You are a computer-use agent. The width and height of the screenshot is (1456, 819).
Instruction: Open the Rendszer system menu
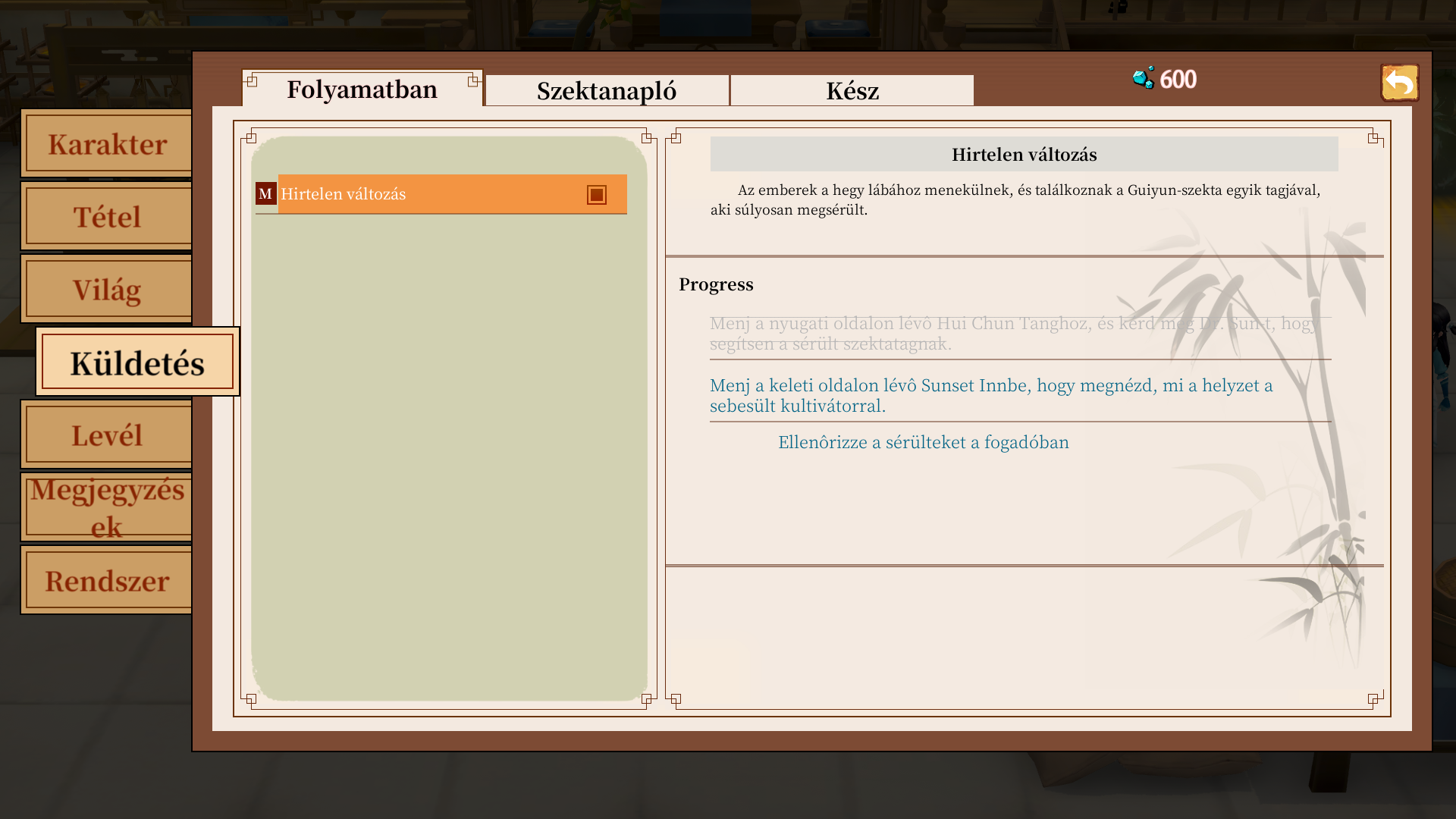coord(107,581)
